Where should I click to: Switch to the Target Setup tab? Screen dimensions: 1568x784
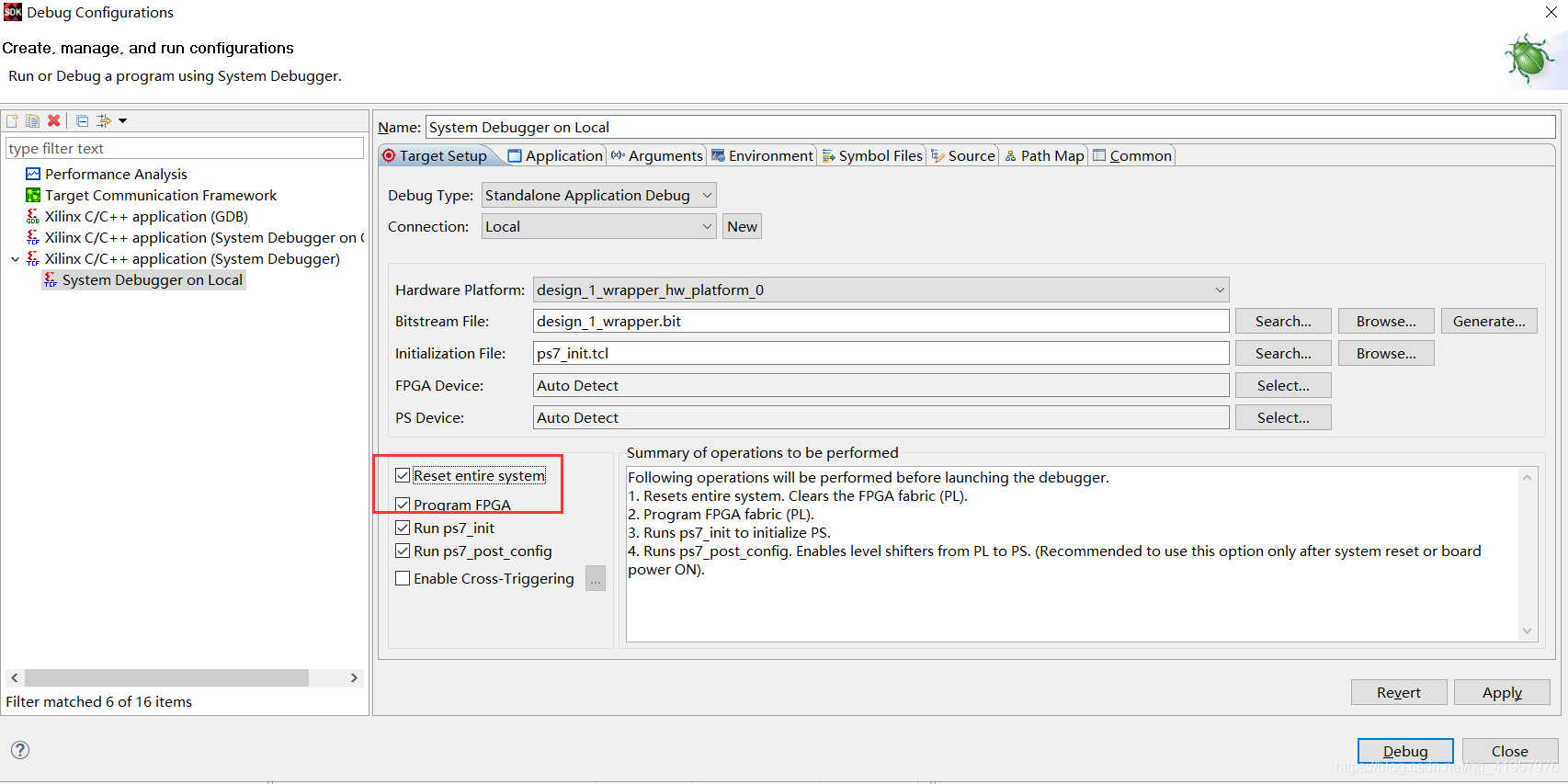[x=435, y=155]
